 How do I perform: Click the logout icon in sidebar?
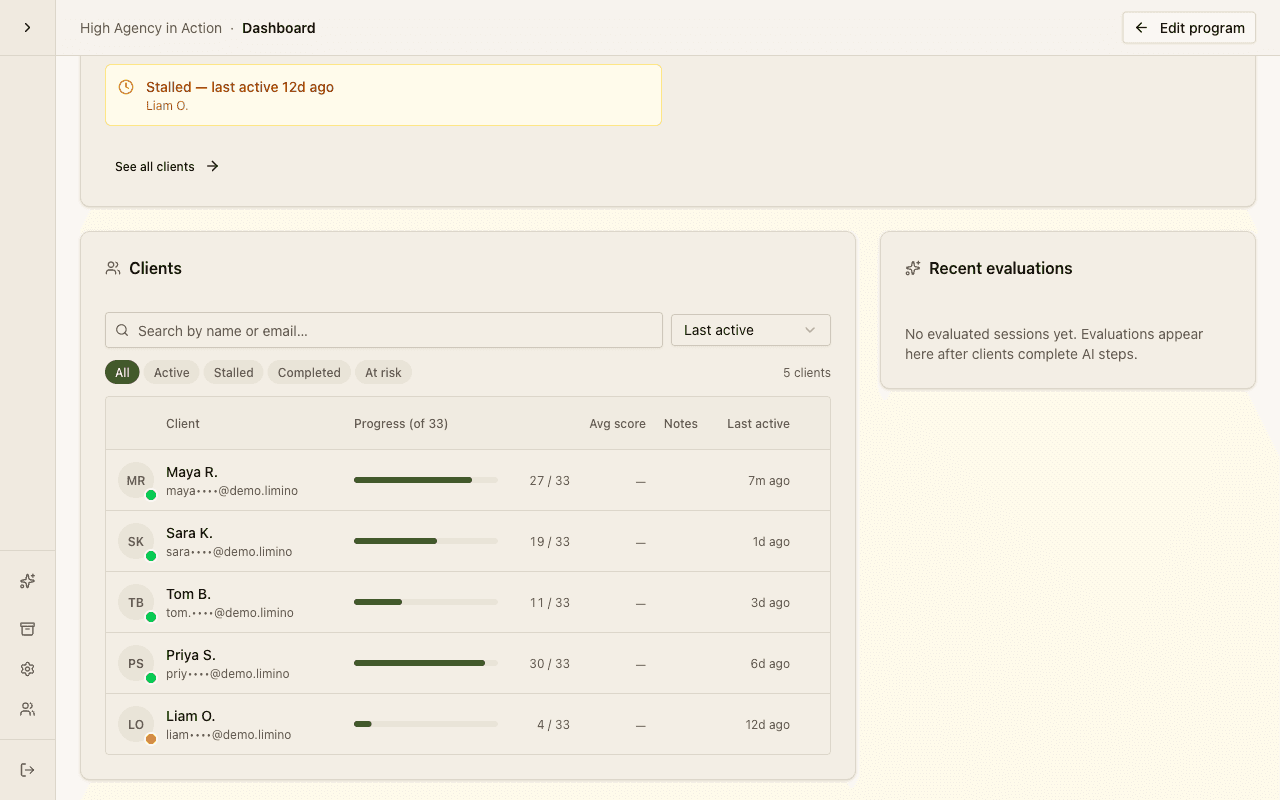[x=28, y=770]
